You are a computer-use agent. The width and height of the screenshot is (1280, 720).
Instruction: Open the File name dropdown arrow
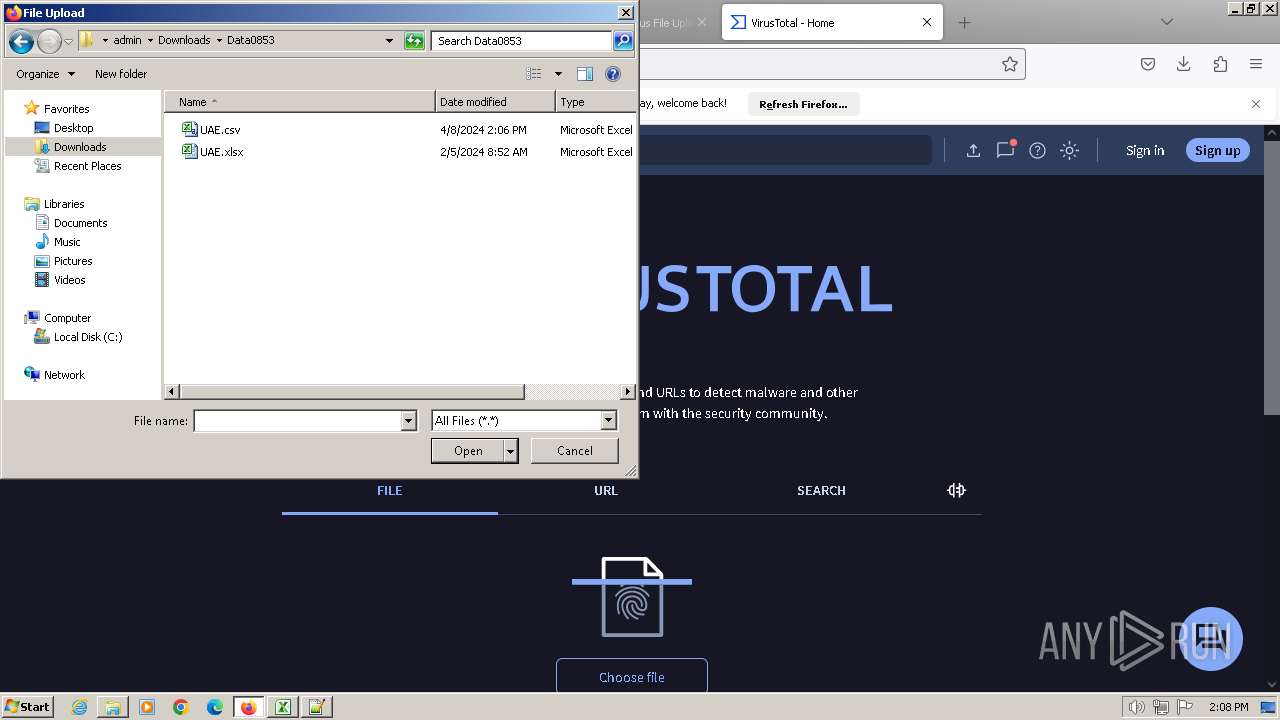408,421
